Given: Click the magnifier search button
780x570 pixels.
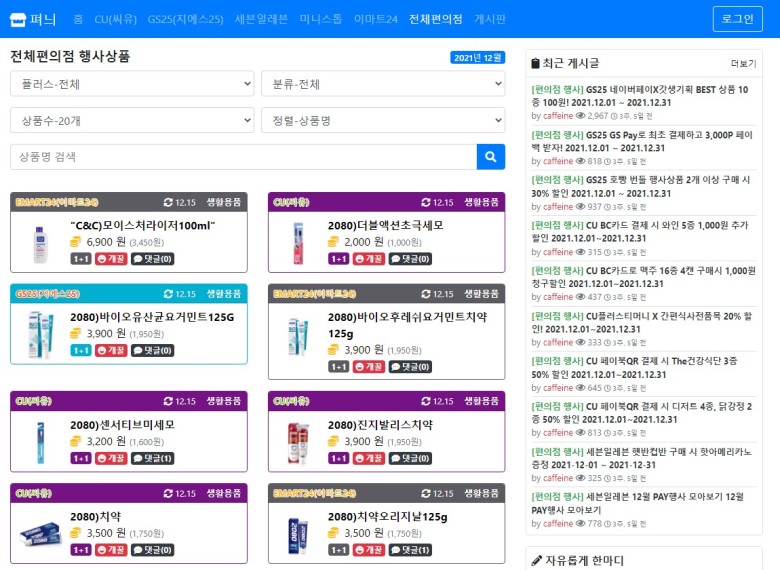Looking at the screenshot, I should point(490,157).
